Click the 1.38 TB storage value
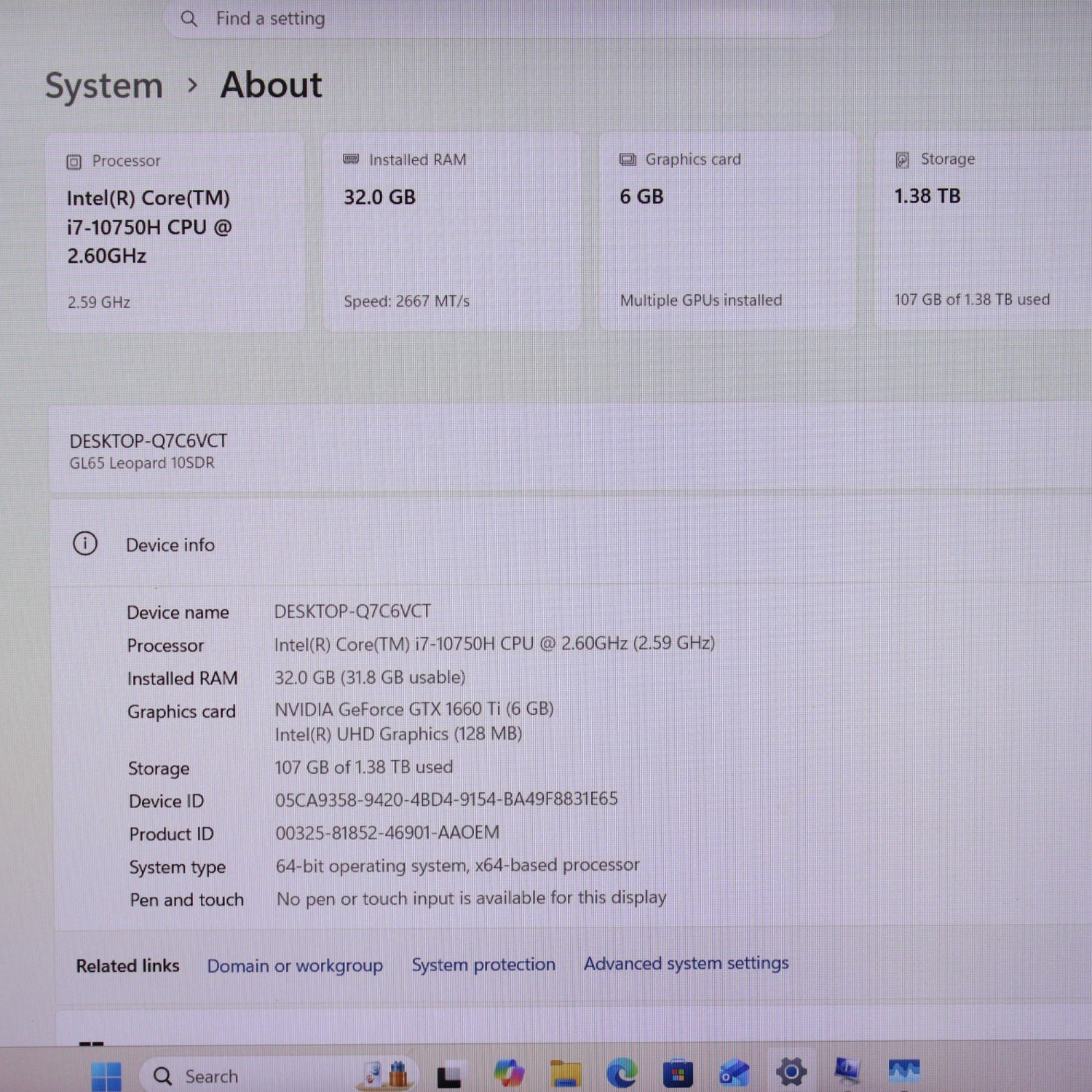 [x=927, y=197]
